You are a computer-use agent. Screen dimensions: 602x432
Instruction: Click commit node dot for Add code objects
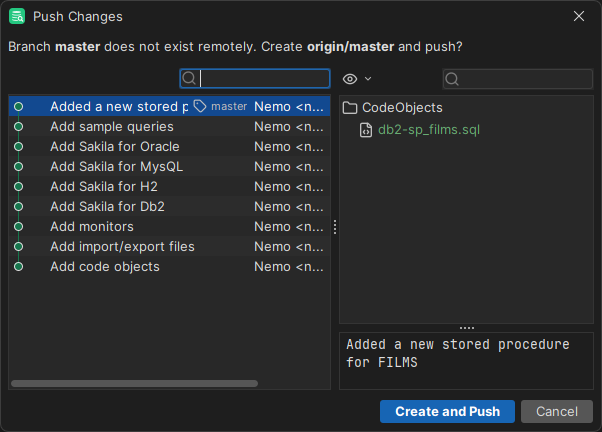click(18, 267)
